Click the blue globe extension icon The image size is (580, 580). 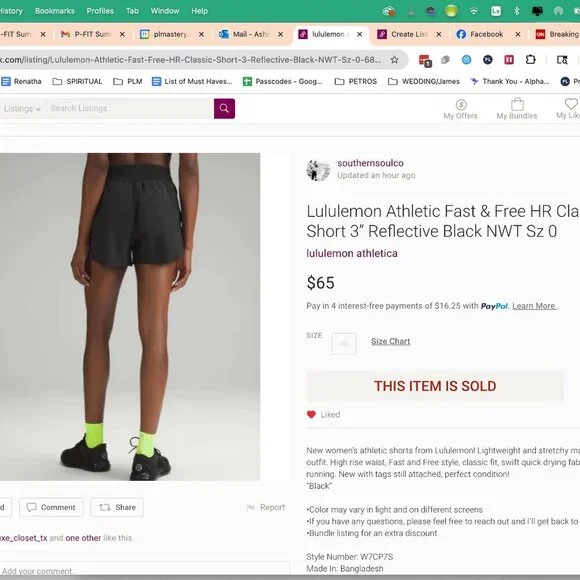pyautogui.click(x=466, y=60)
